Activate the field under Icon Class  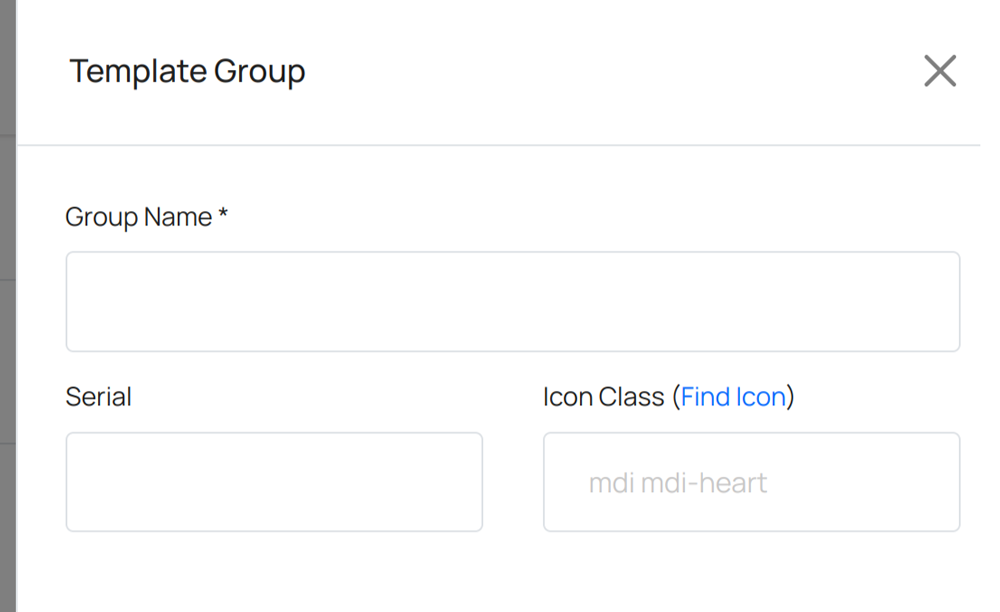[751, 482]
